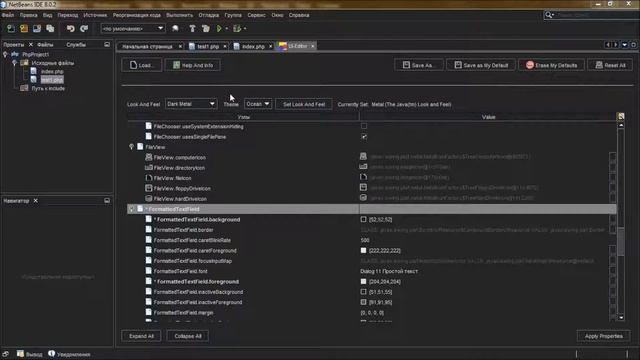Toggle the checkbox ending the FormattedTextField.inactiveBackground row
Image resolution: width=640 pixels, height=360 pixels.
pos(613,292)
